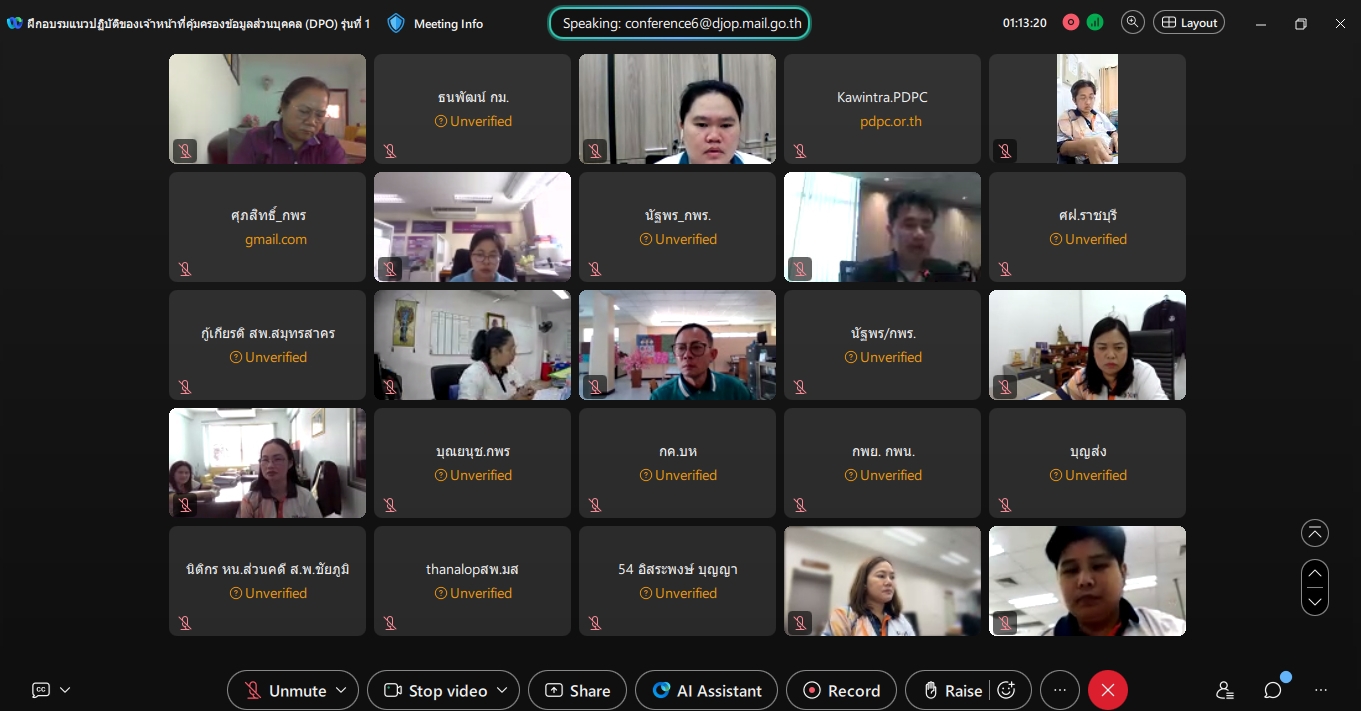Stop your video
This screenshot has width=1361, height=711.
(437, 690)
